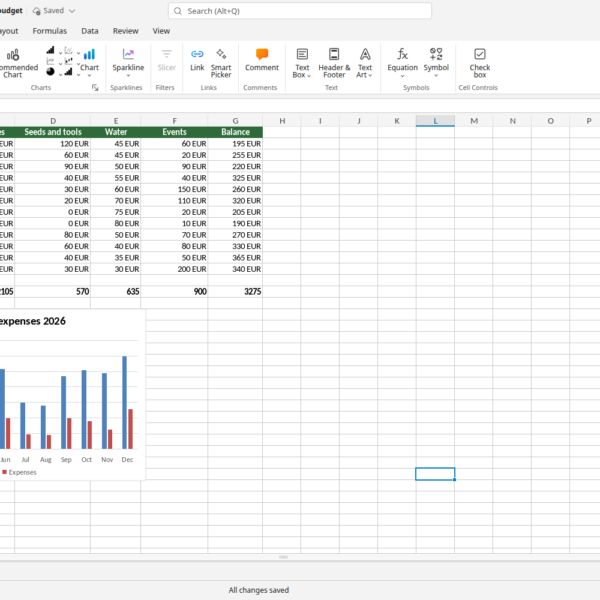Click the blue Dec bar in chart
The image size is (600, 600).
(x=124, y=402)
